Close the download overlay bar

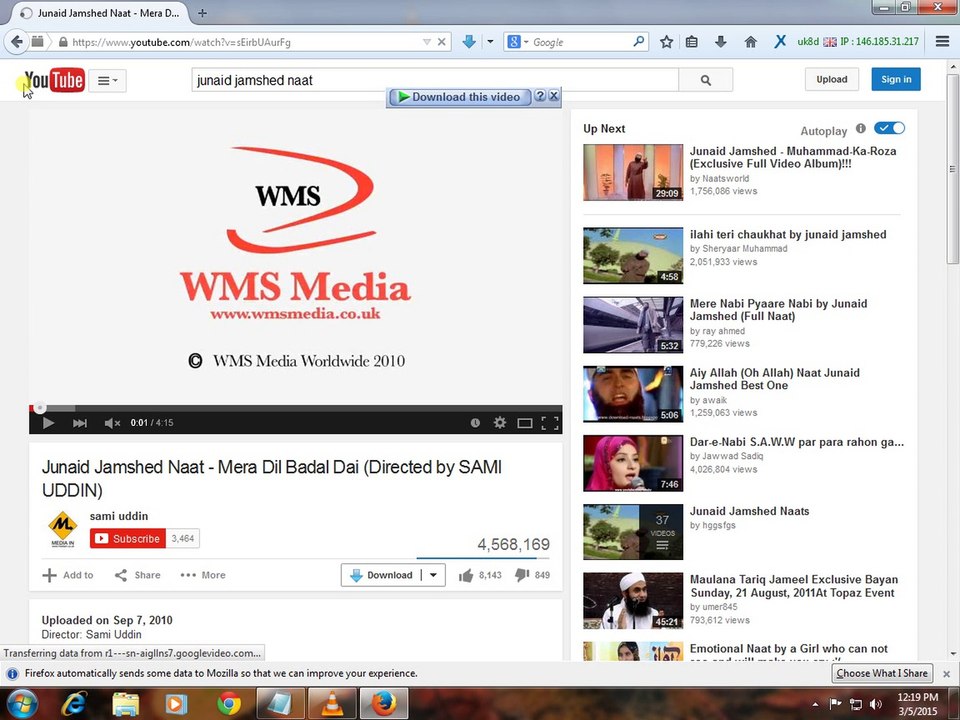coord(553,96)
